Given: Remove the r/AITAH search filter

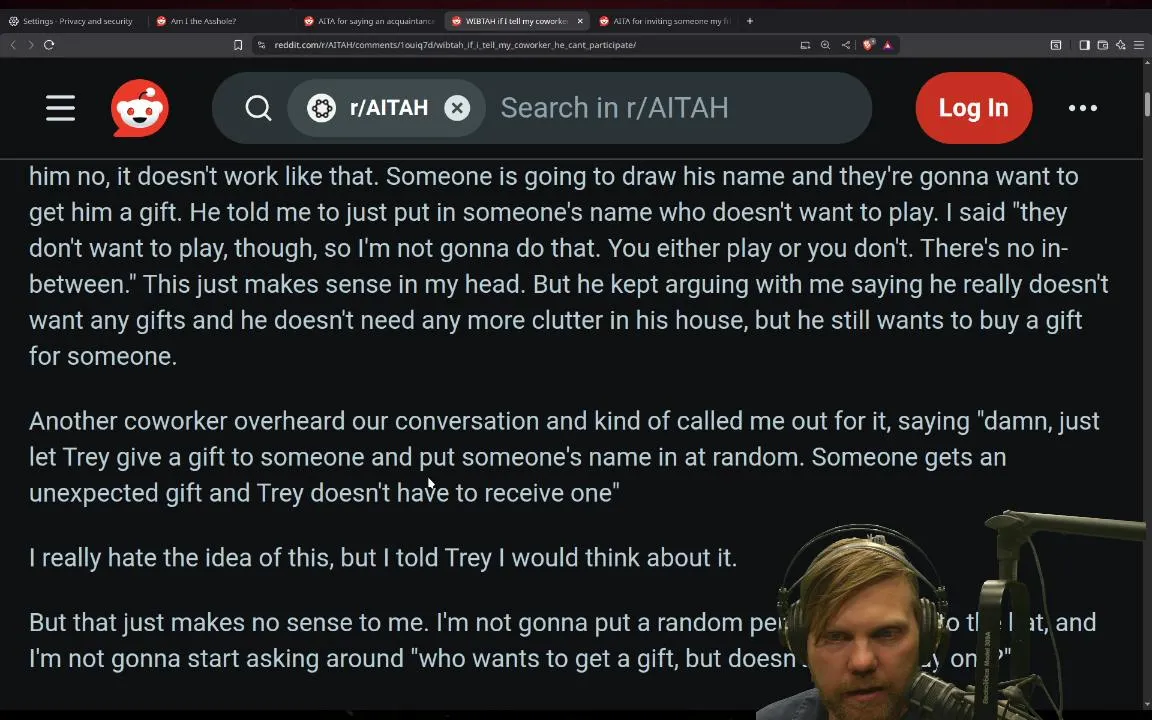Looking at the screenshot, I should pyautogui.click(x=457, y=108).
